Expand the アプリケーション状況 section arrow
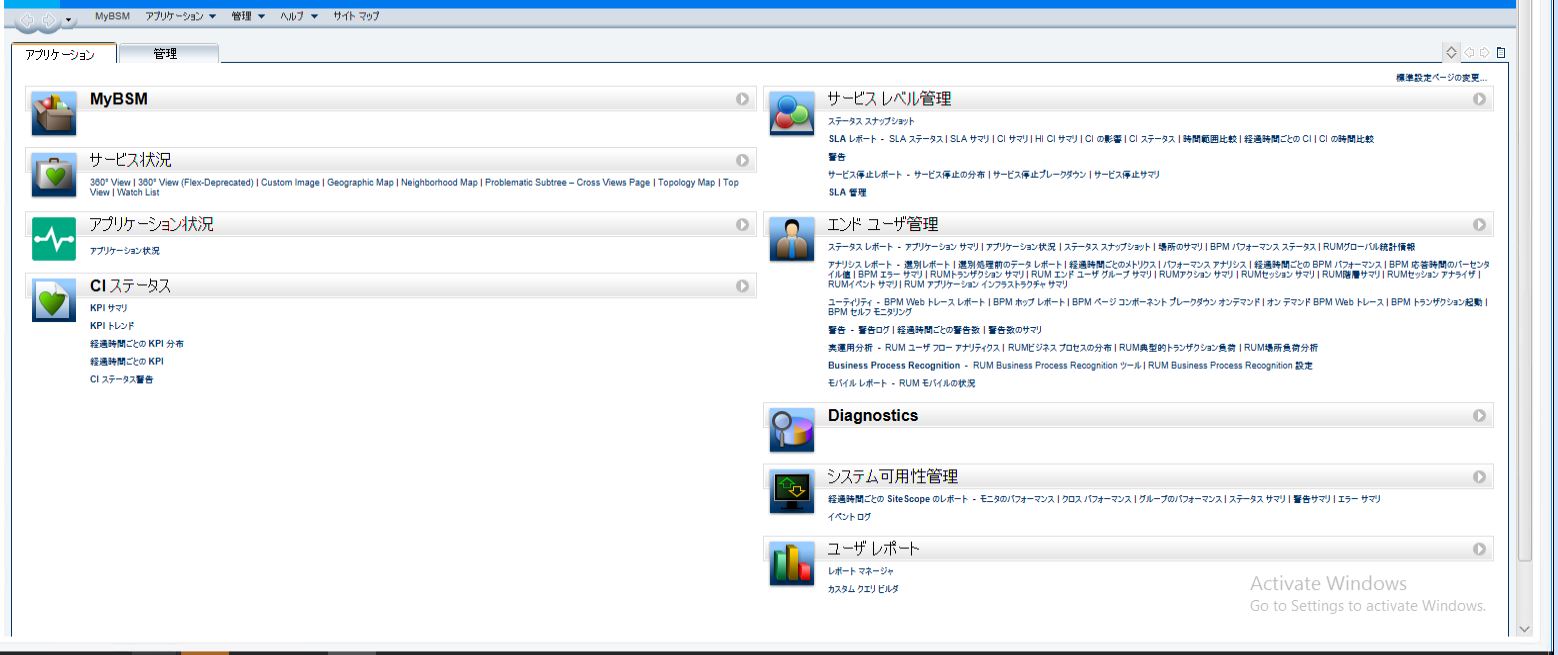The width and height of the screenshot is (1558, 655). coord(742,225)
